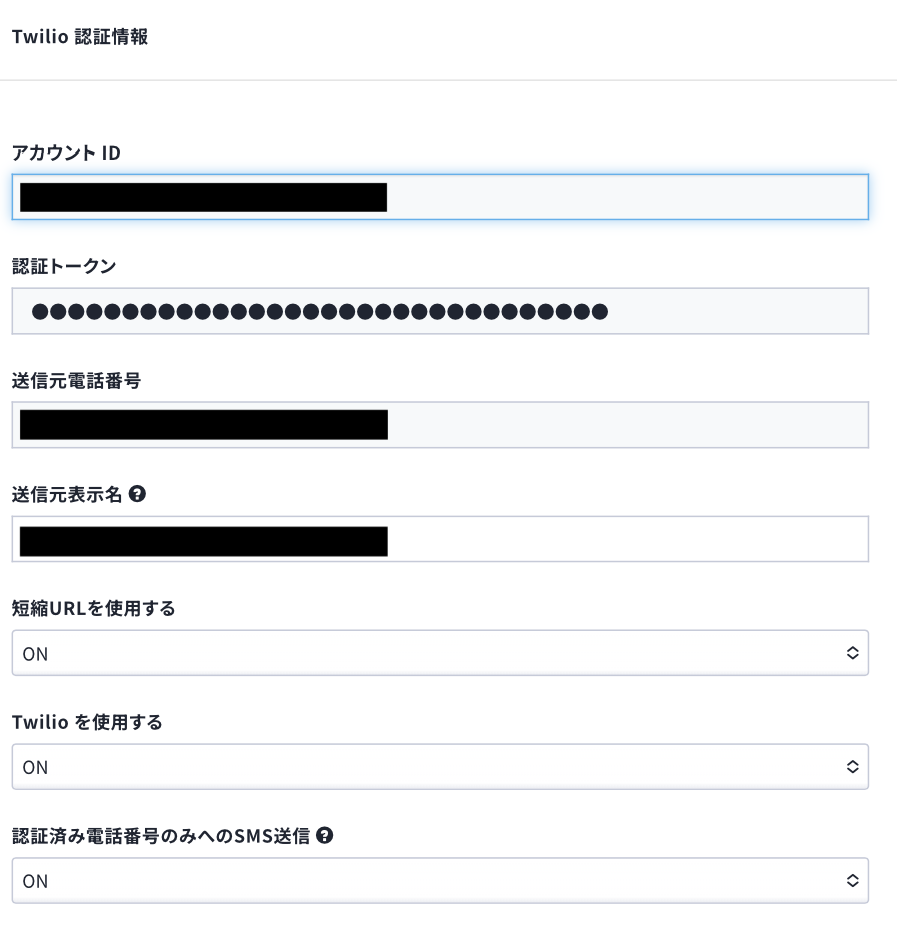Viewport: 897px width, 934px height.
Task: Toggle verified-number-only SMS sending setting
Action: pyautogui.click(x=440, y=881)
